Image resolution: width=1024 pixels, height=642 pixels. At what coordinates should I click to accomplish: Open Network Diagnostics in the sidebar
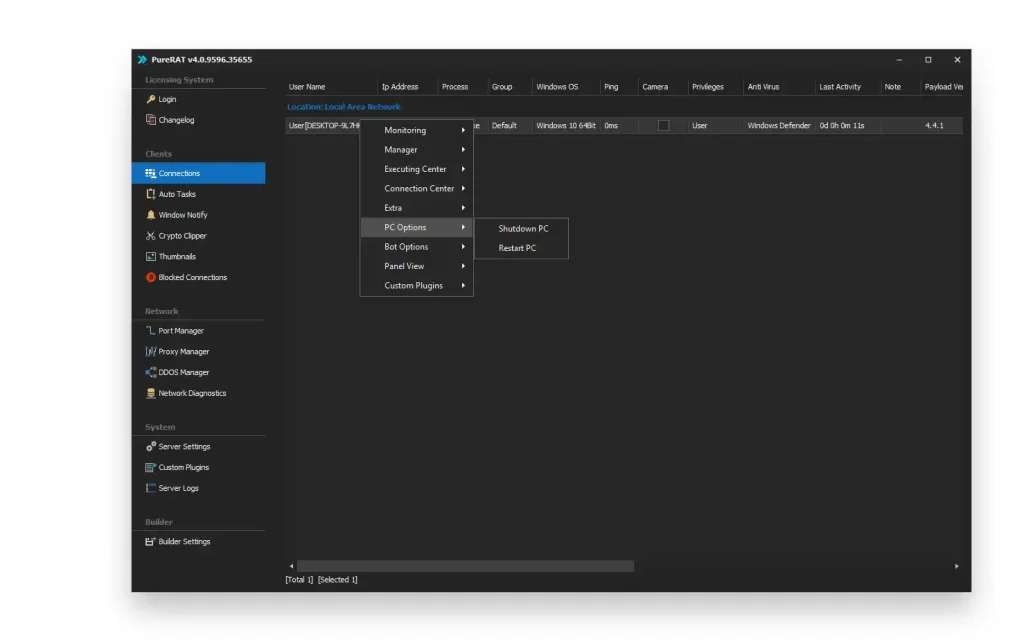click(192, 394)
